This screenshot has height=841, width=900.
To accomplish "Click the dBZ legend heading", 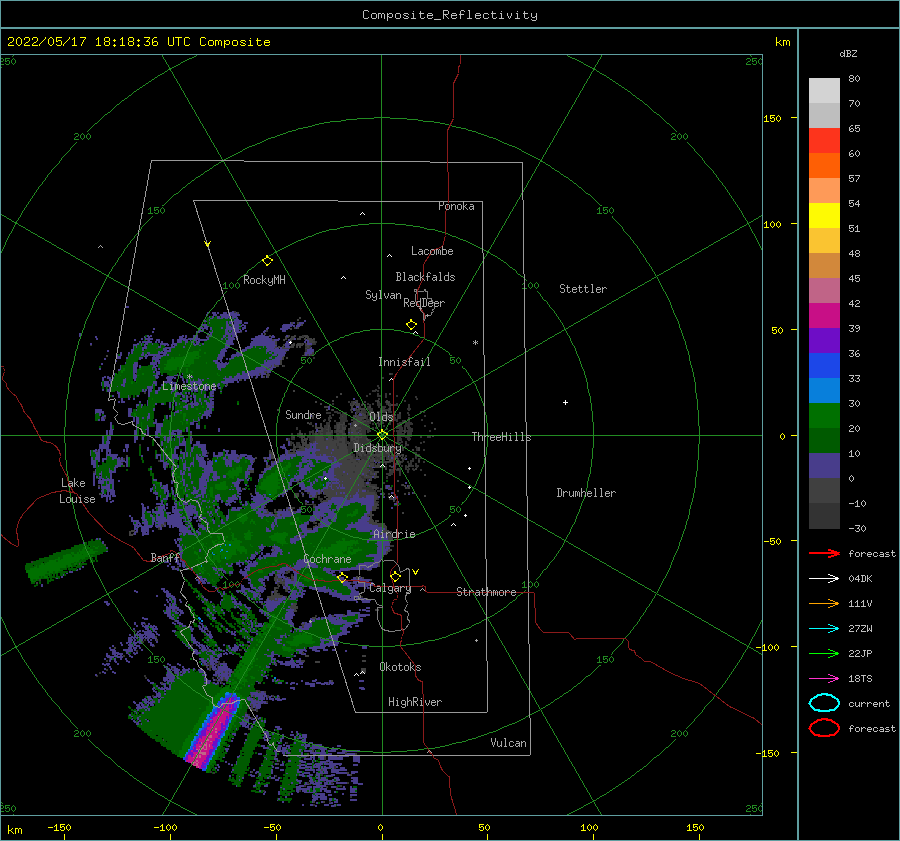I will point(848,53).
